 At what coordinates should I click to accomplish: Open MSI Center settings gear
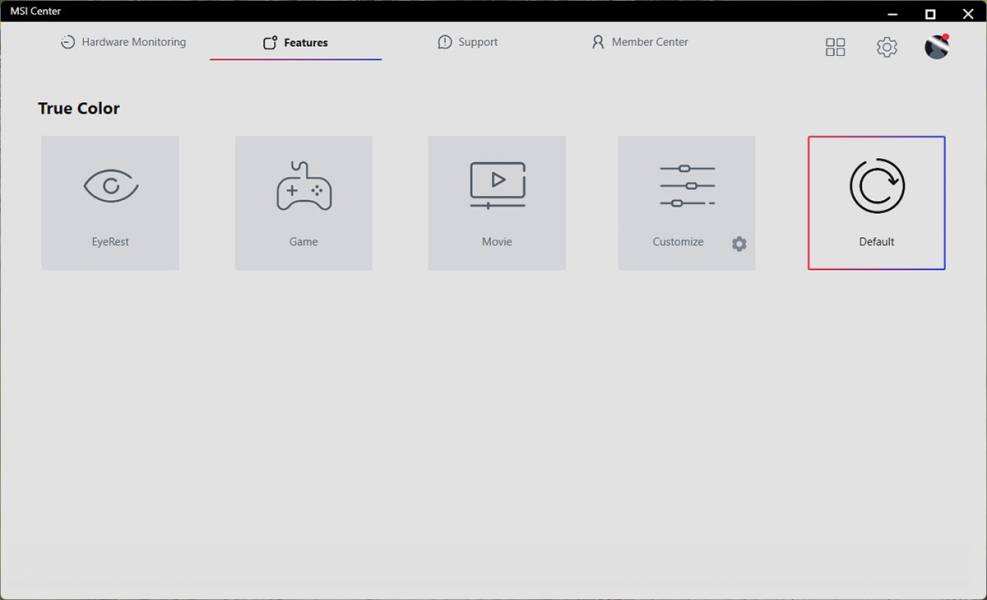point(886,47)
